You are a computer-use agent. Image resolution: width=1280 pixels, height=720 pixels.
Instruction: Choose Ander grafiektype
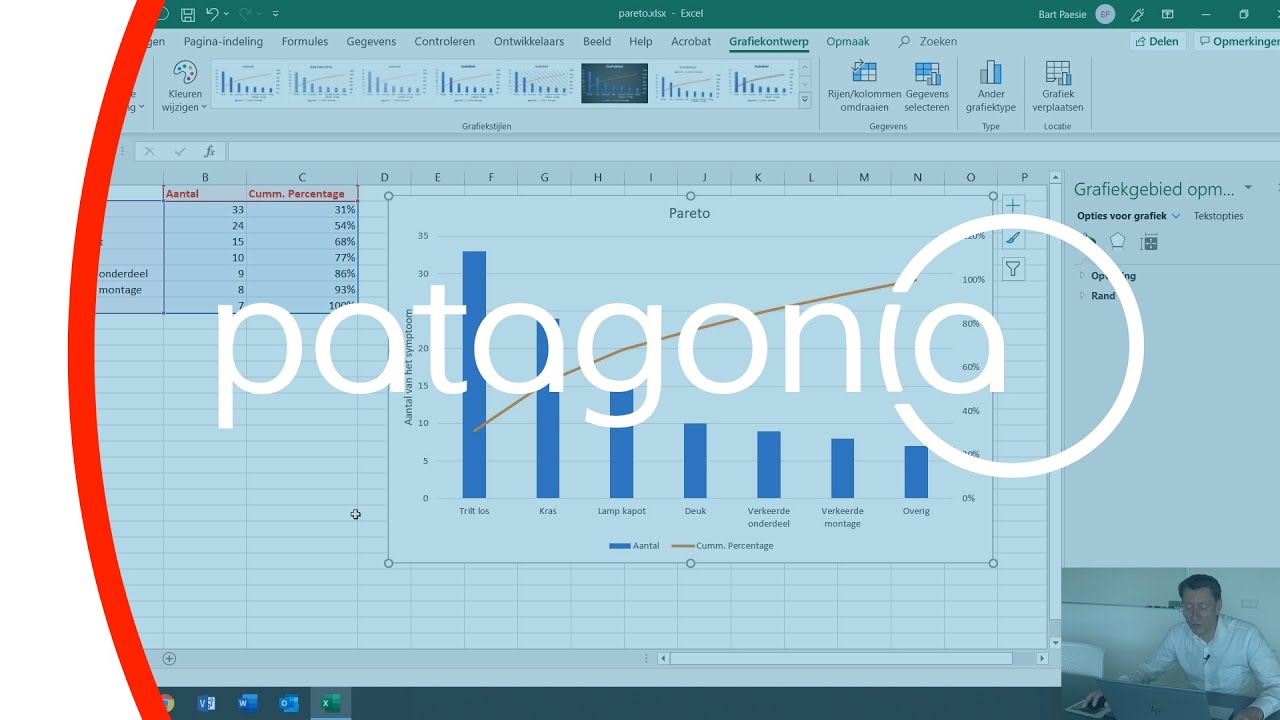click(990, 86)
